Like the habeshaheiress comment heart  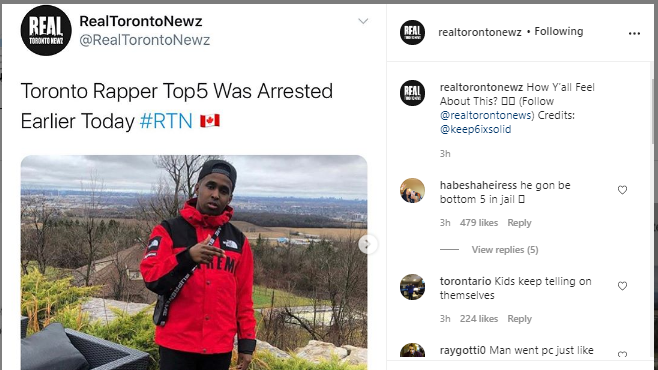[x=622, y=190]
